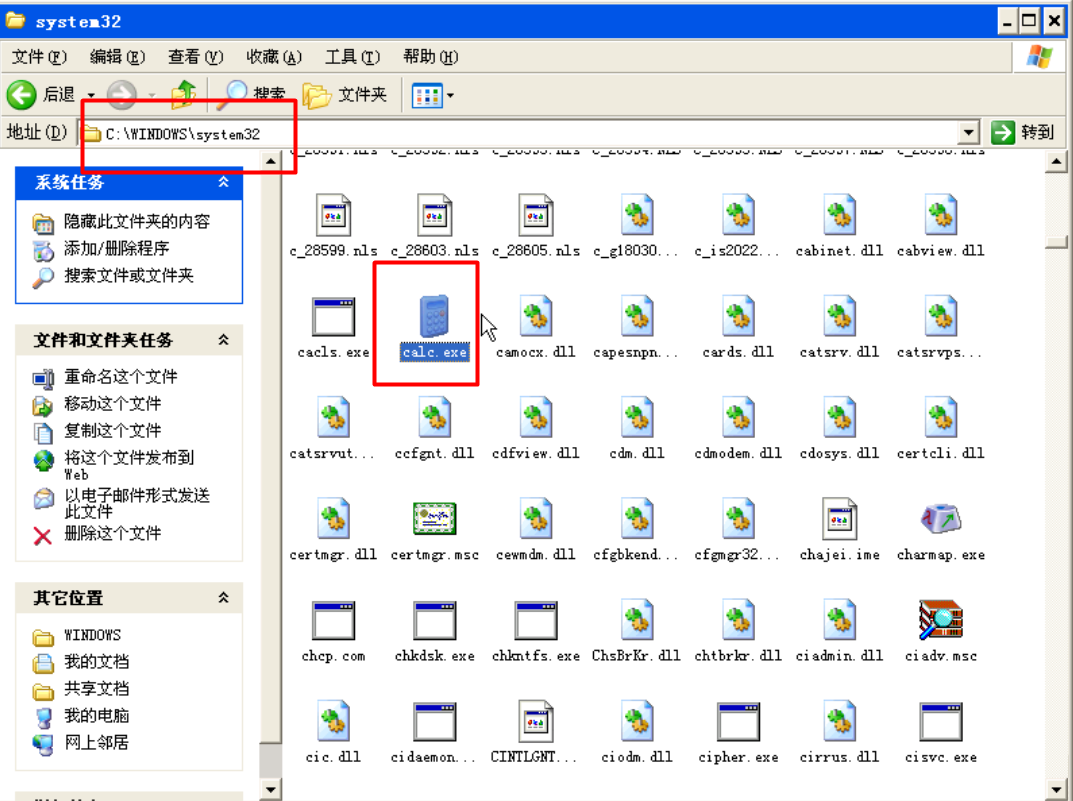Screen dimensions: 1073x801
Task: Click 搜索文件或文件夹 link
Action: point(129,276)
